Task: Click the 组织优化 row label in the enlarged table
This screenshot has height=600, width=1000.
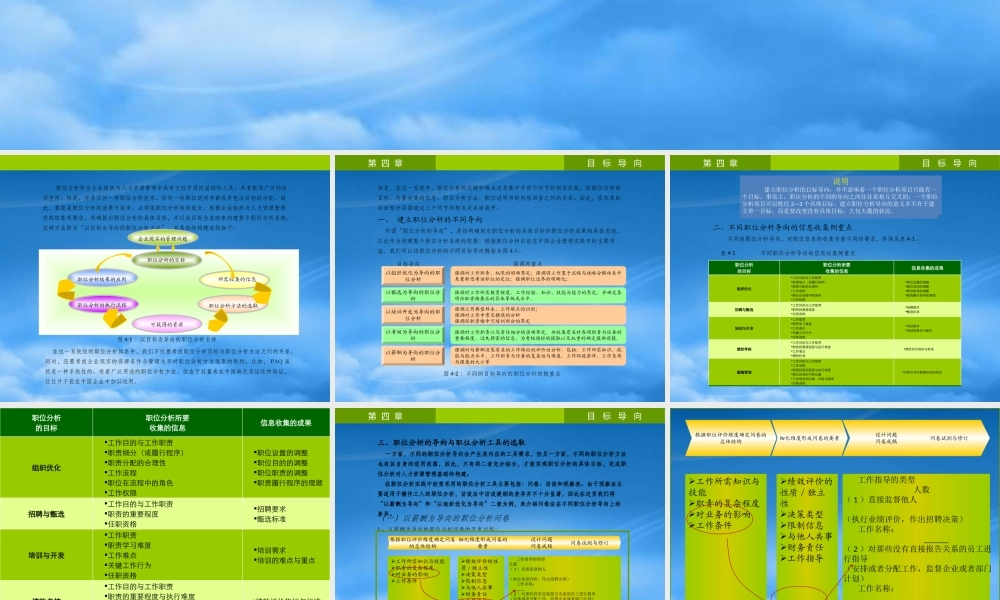Action: tap(46, 467)
